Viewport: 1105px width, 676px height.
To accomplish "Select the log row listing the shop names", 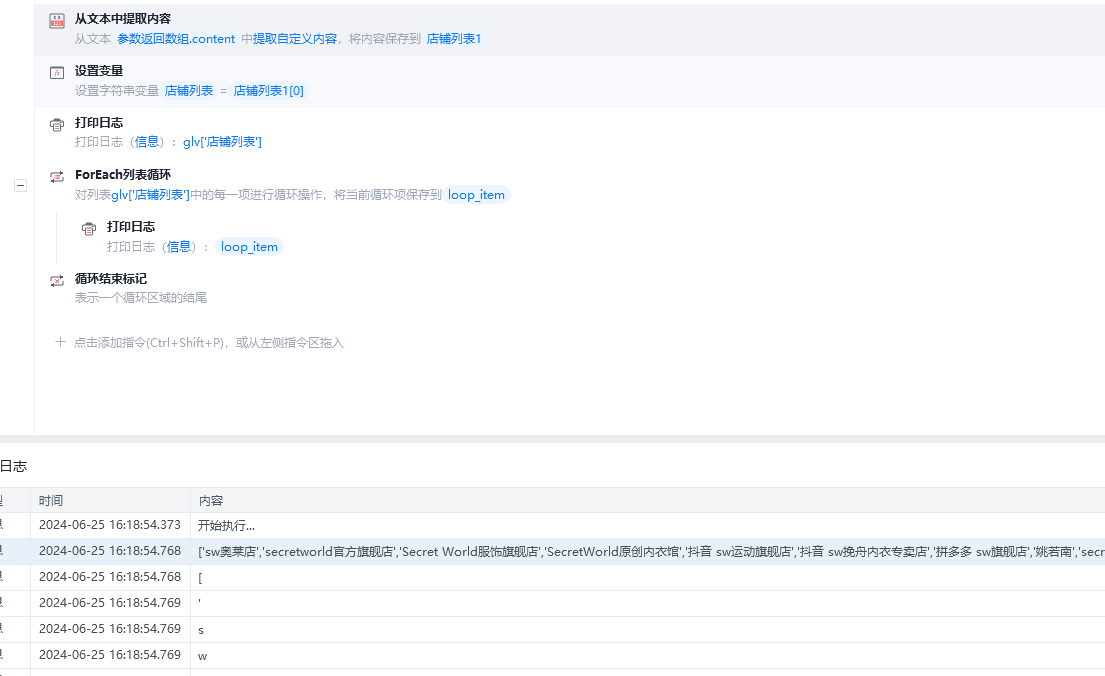I will (x=552, y=551).
